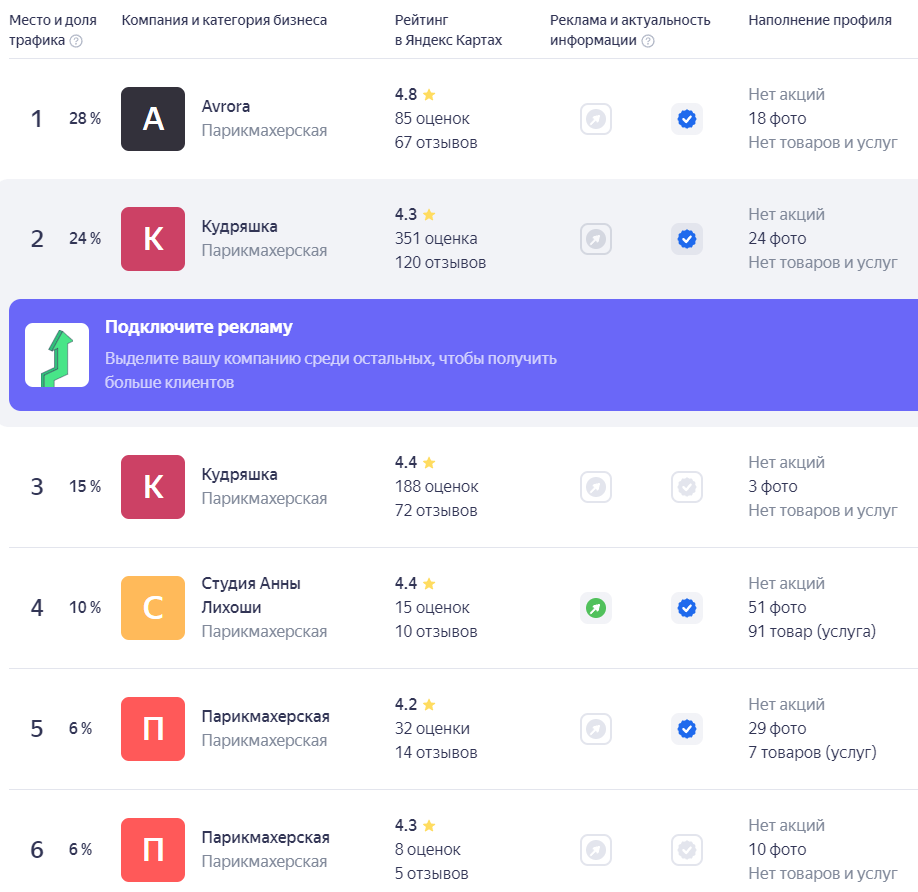The image size is (918, 892).
Task: Click '29 фото' text
Action: point(777,729)
